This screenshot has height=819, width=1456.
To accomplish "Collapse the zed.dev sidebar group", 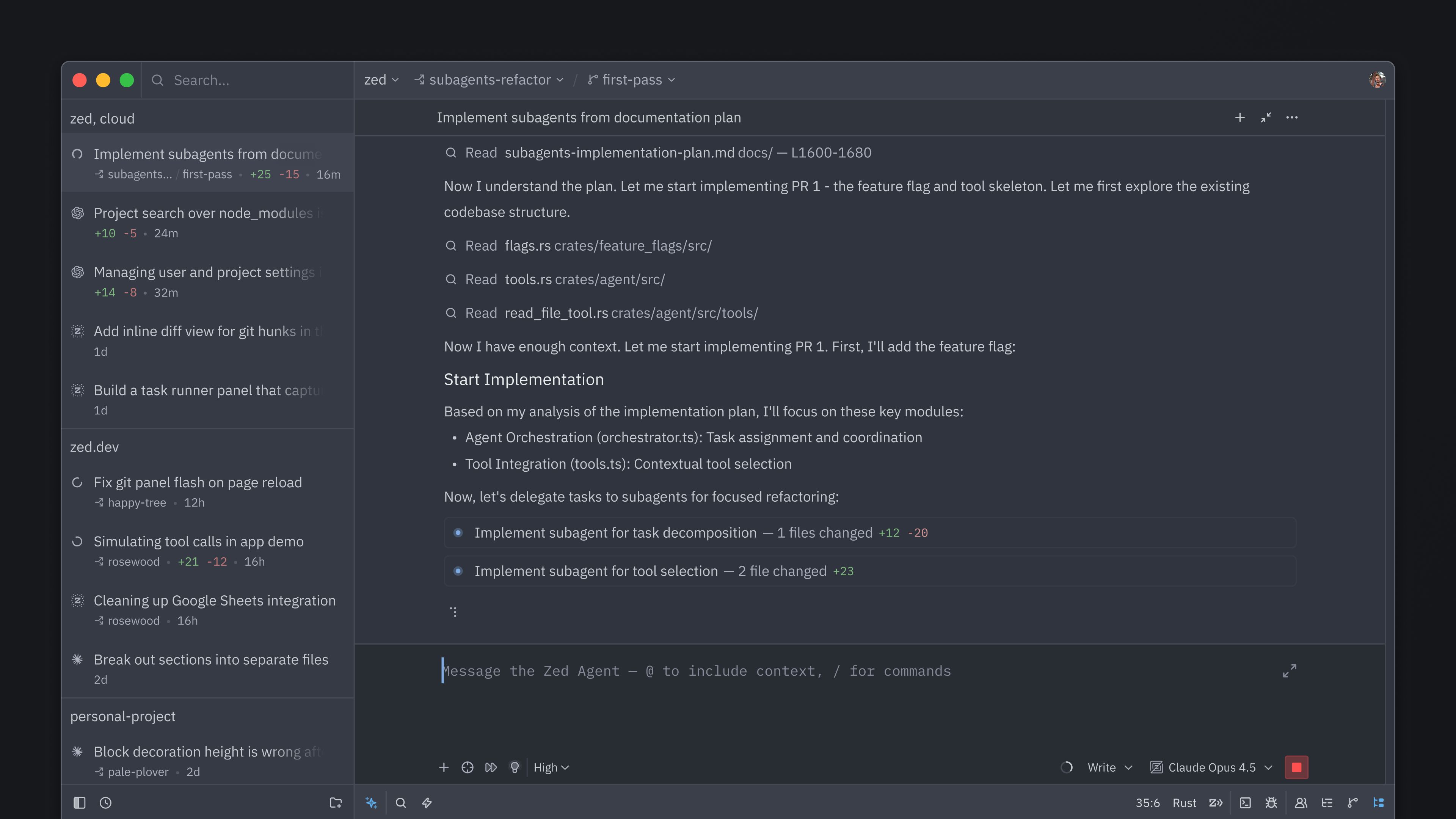I will [x=94, y=447].
